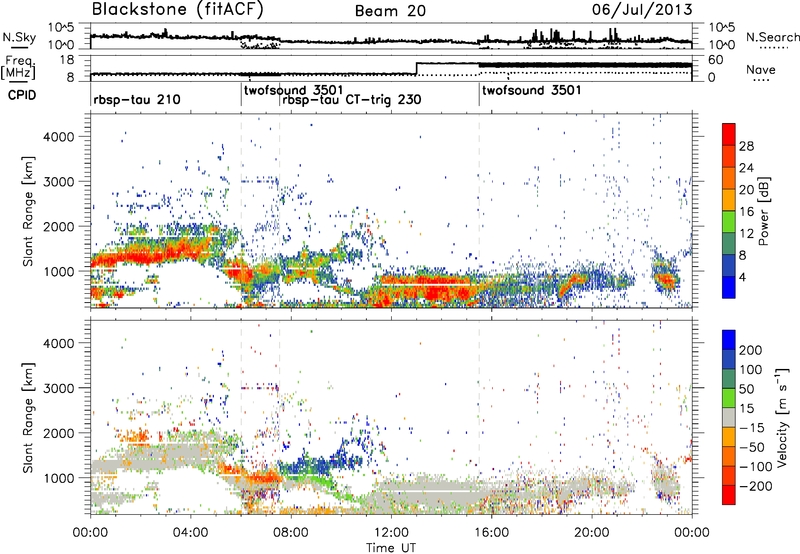
Task: Click the '-50' tick on the Velocity colorbar
Action: click(x=752, y=447)
